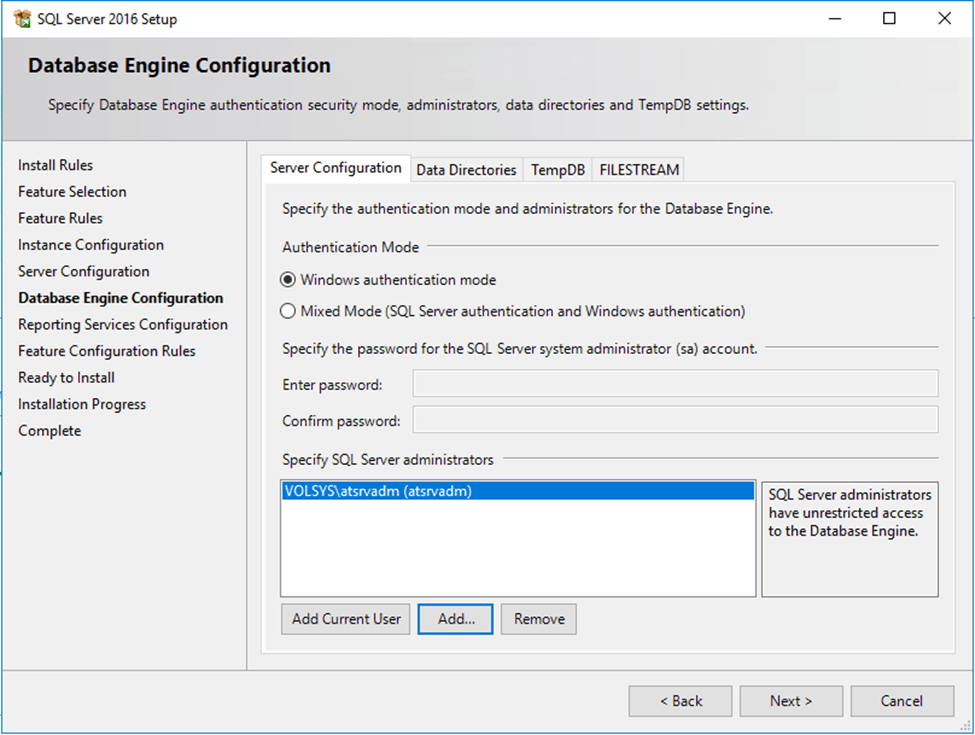Select the Server Configuration tab
The height and width of the screenshot is (735, 975).
(336, 168)
